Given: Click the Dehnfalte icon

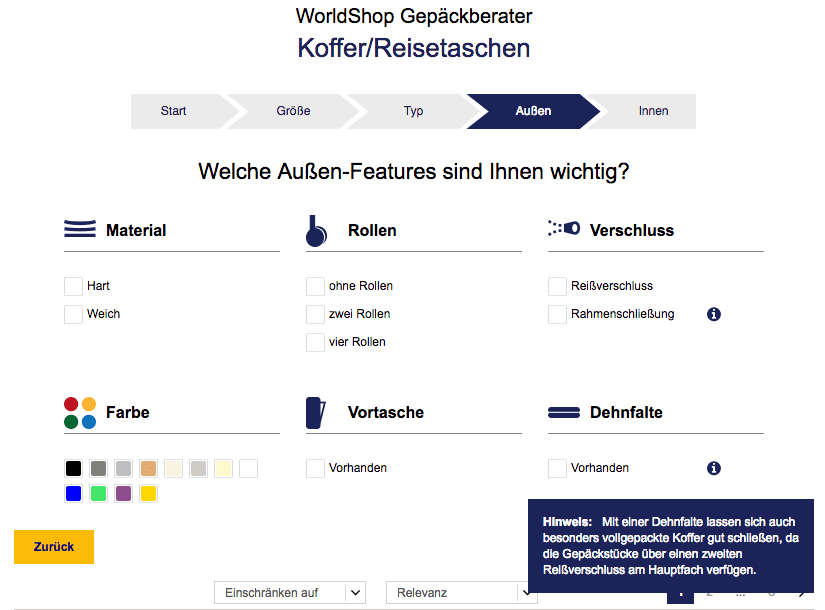Looking at the screenshot, I should pos(563,410).
